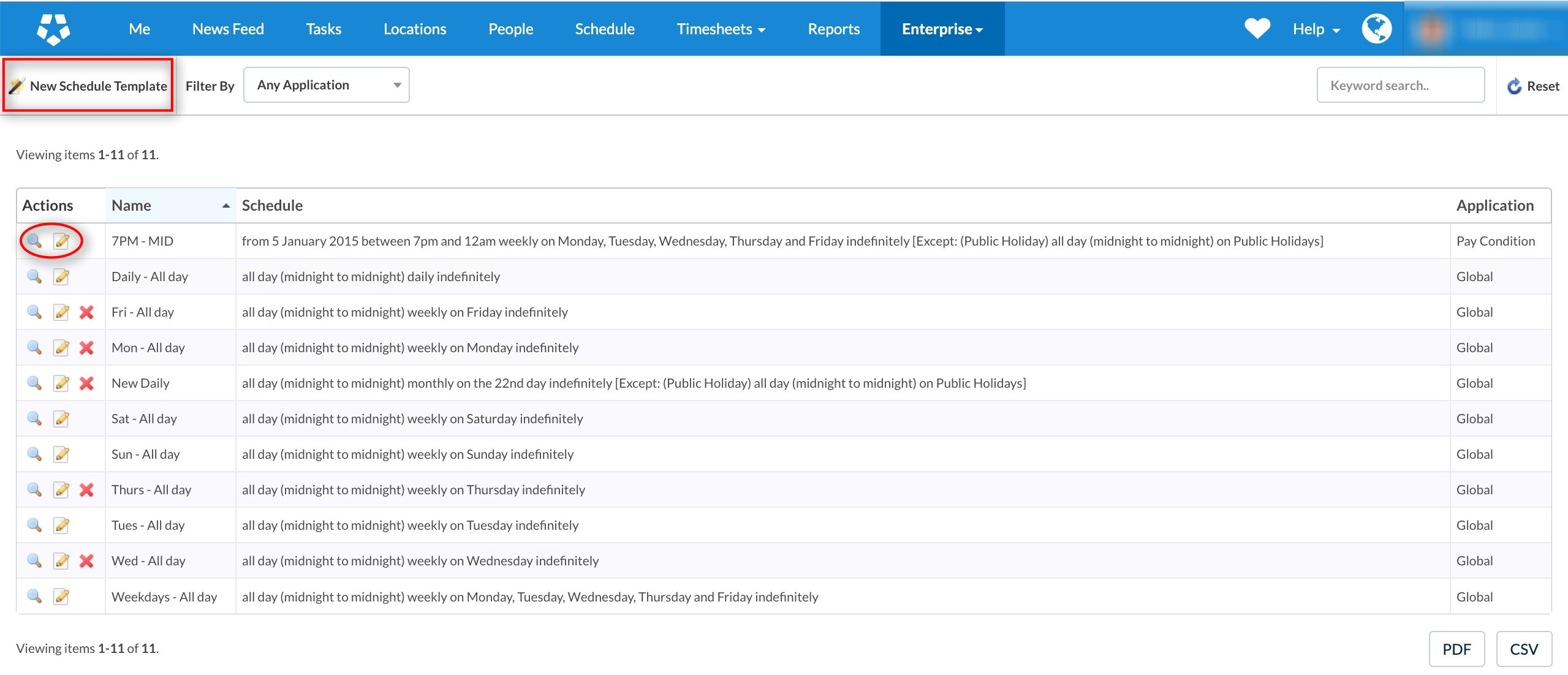This screenshot has width=1568, height=675.
Task: Go to the Schedule tab
Action: click(x=604, y=29)
